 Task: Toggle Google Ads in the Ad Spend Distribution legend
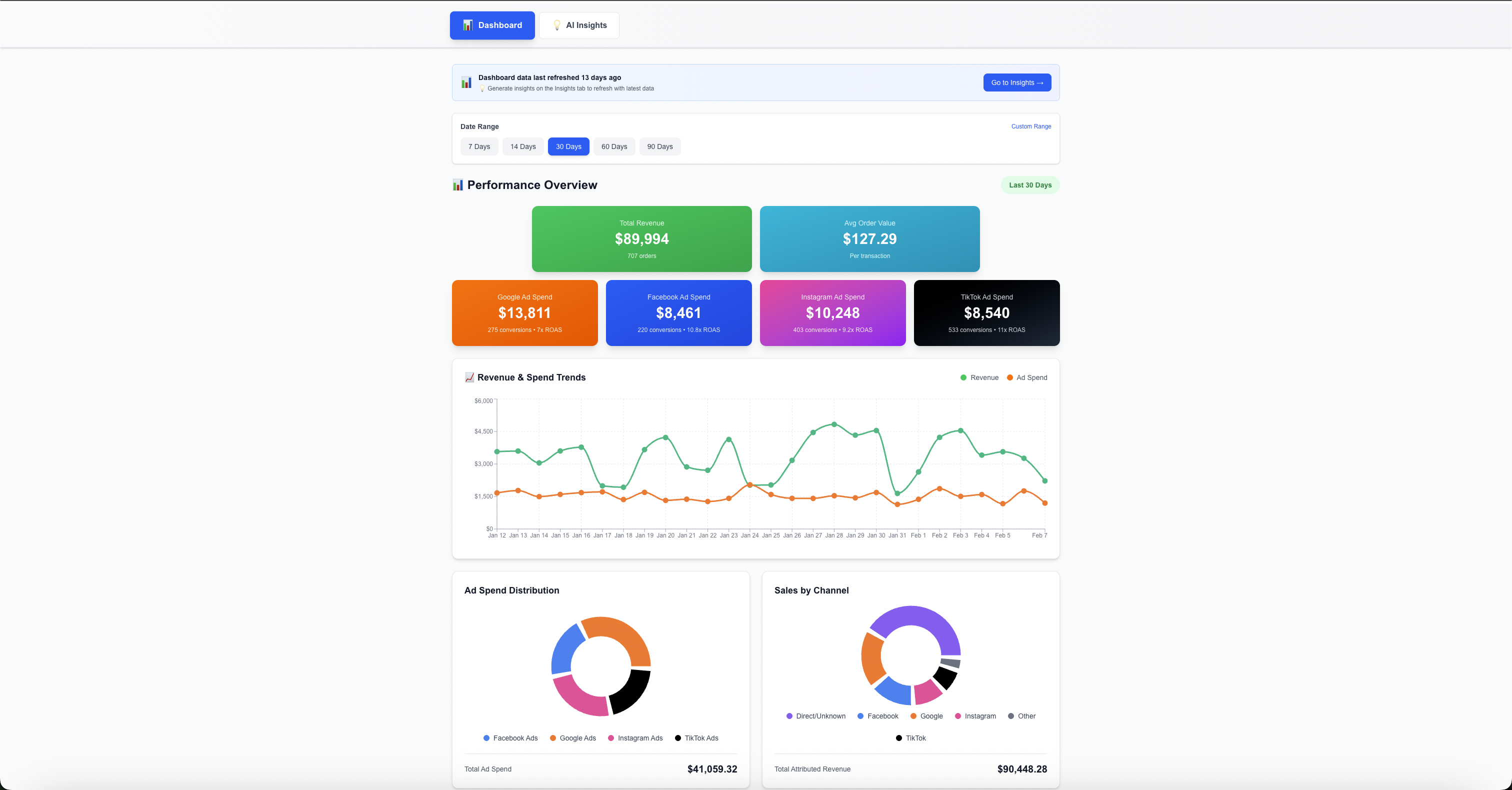(572, 738)
